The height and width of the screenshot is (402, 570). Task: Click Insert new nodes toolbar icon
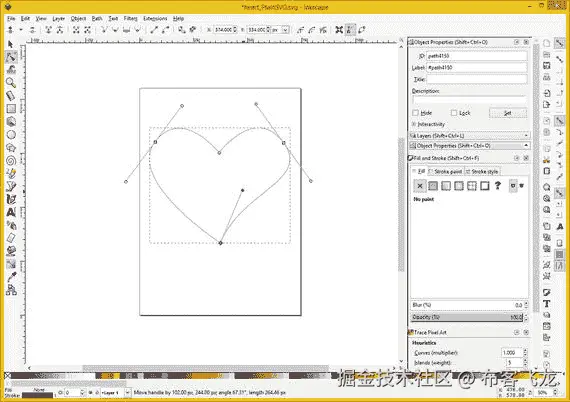coord(11,30)
